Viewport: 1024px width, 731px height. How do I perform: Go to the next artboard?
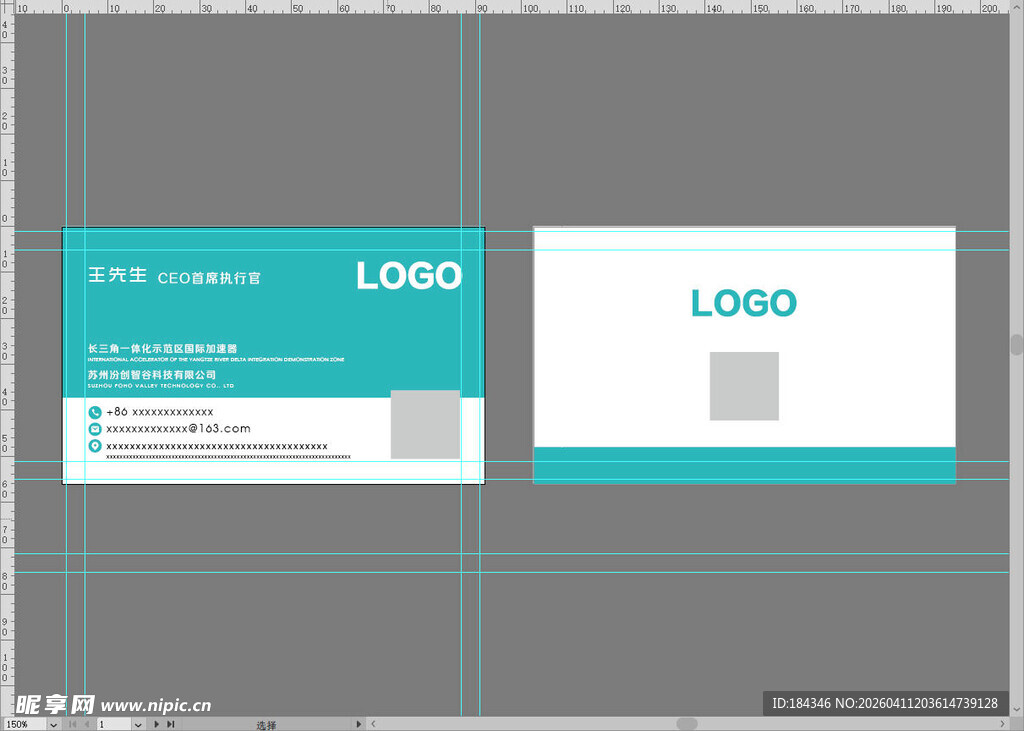[157, 724]
